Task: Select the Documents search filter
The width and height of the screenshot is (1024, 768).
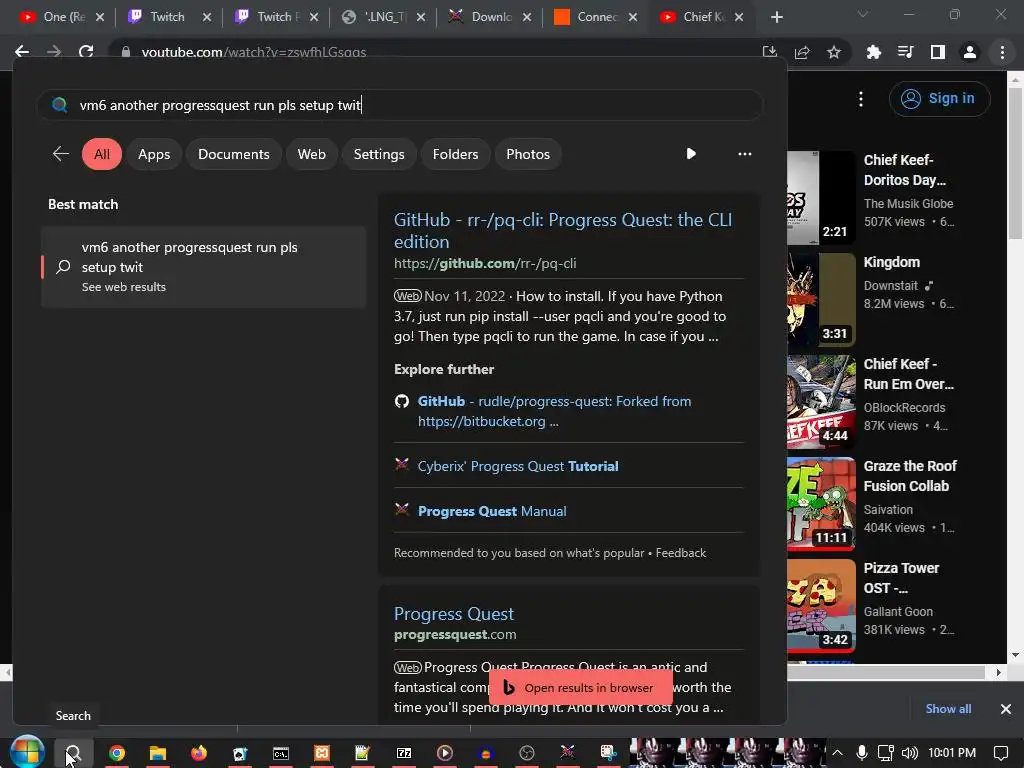Action: [234, 154]
